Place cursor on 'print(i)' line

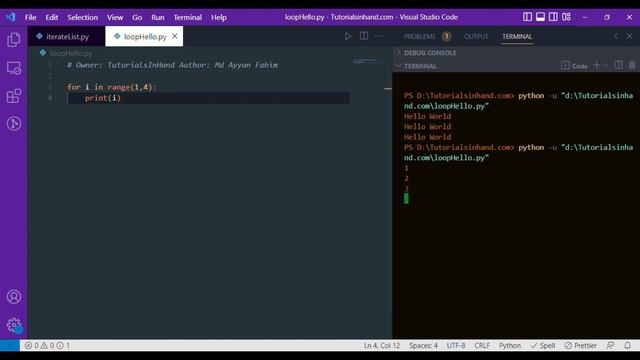[208, 98]
